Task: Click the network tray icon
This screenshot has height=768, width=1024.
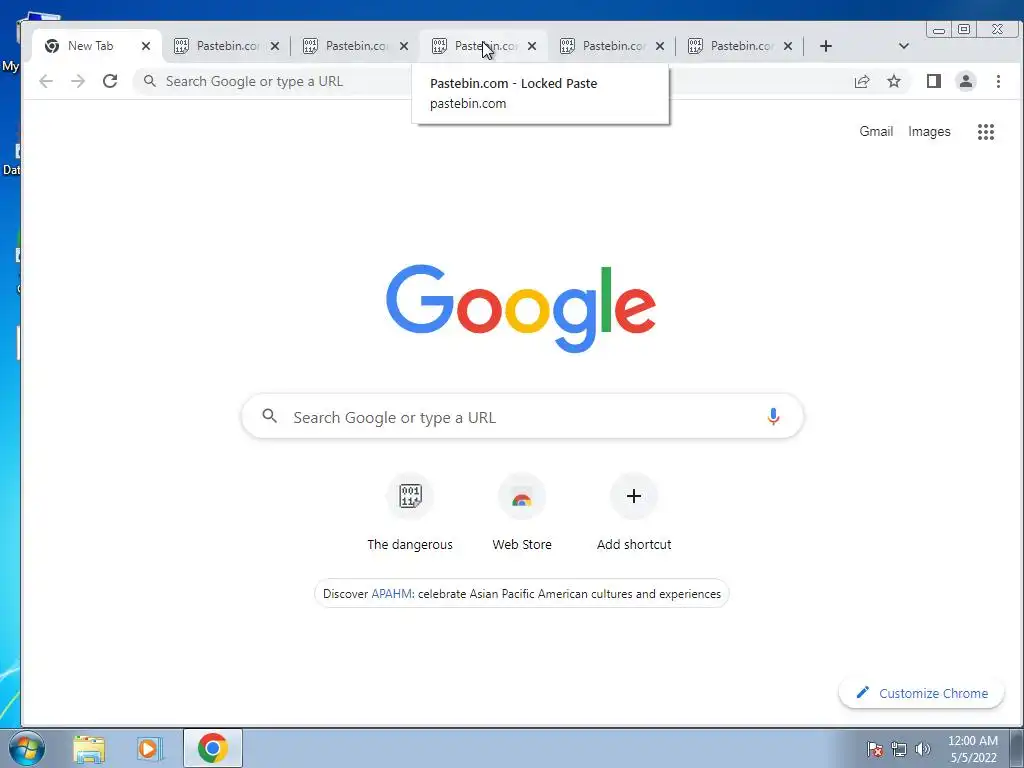Action: point(899,750)
